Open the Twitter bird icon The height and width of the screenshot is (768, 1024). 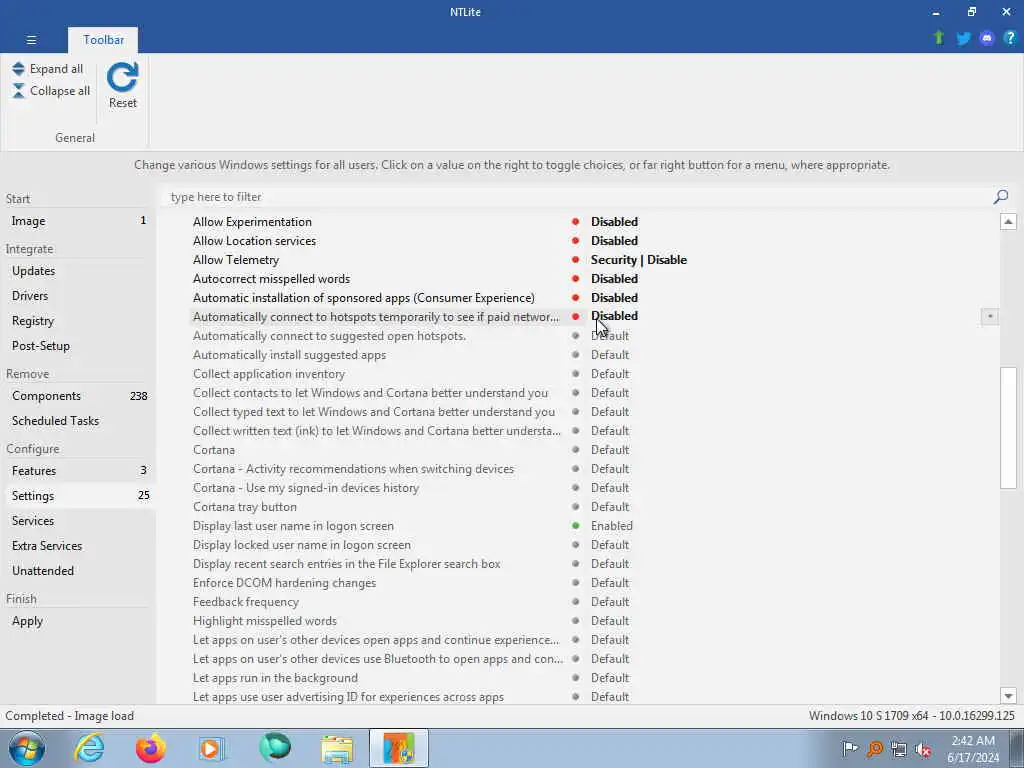tap(963, 39)
